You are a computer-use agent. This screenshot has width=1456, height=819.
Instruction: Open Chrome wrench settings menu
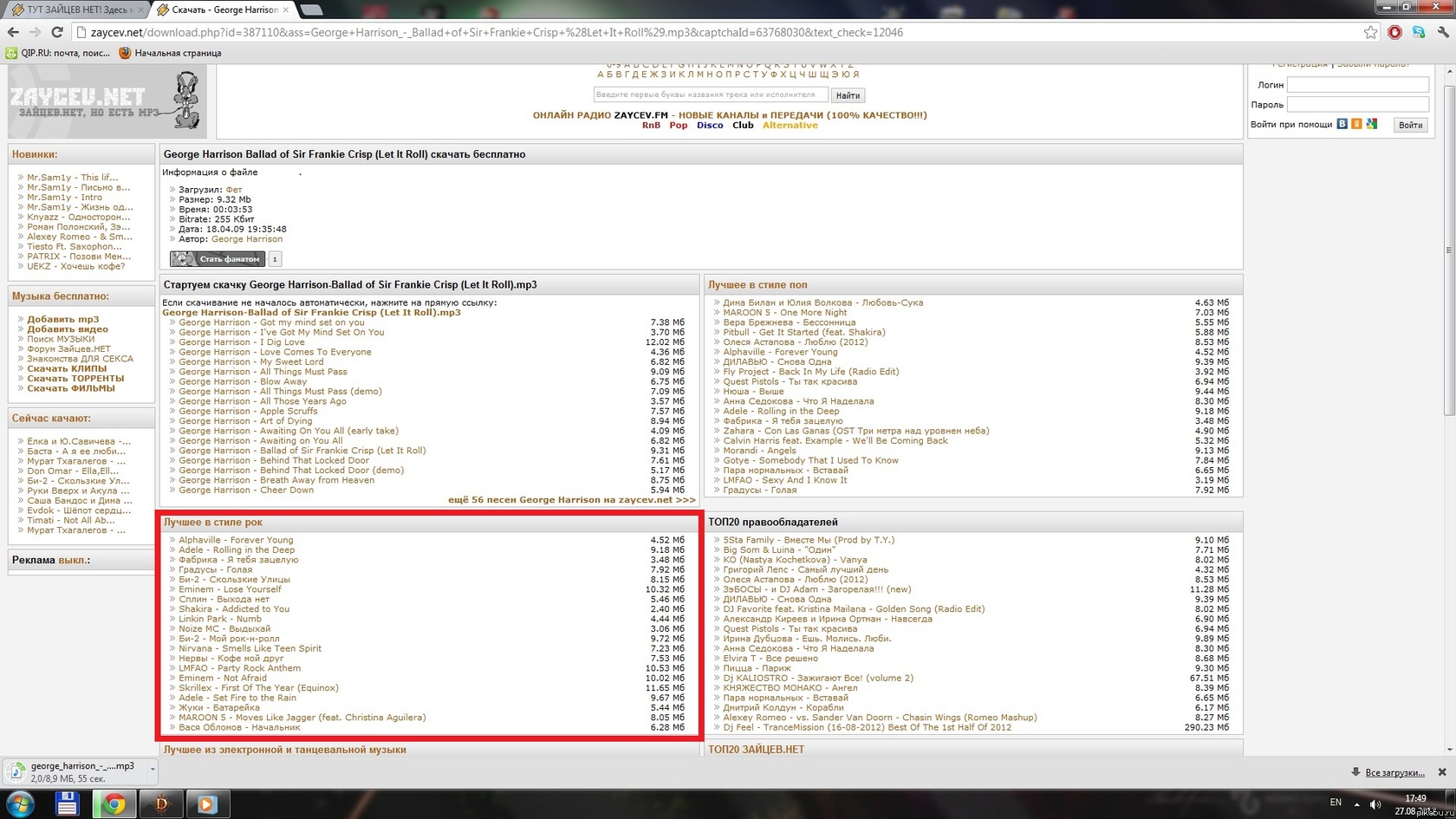point(1443,32)
